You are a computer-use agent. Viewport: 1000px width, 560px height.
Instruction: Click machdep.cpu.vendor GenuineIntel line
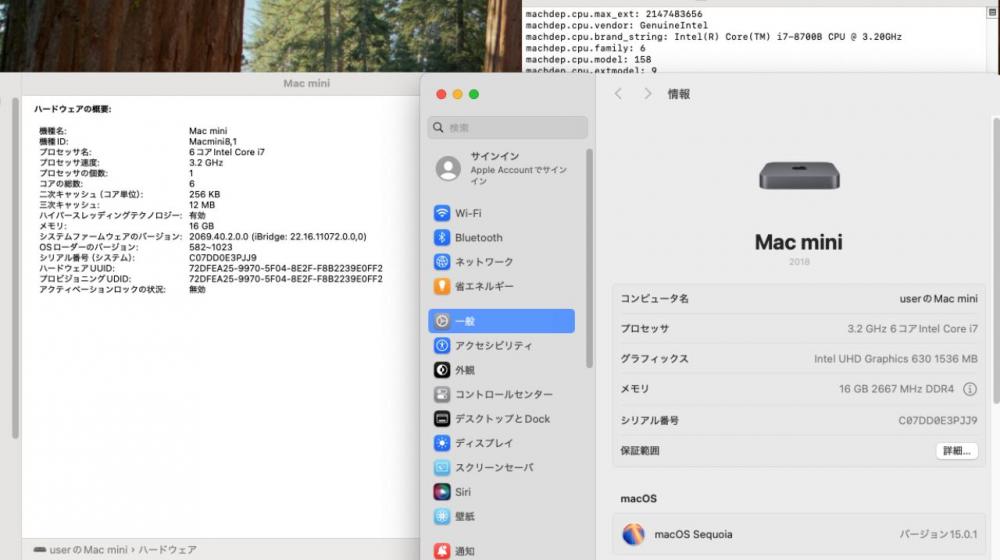pos(616,26)
